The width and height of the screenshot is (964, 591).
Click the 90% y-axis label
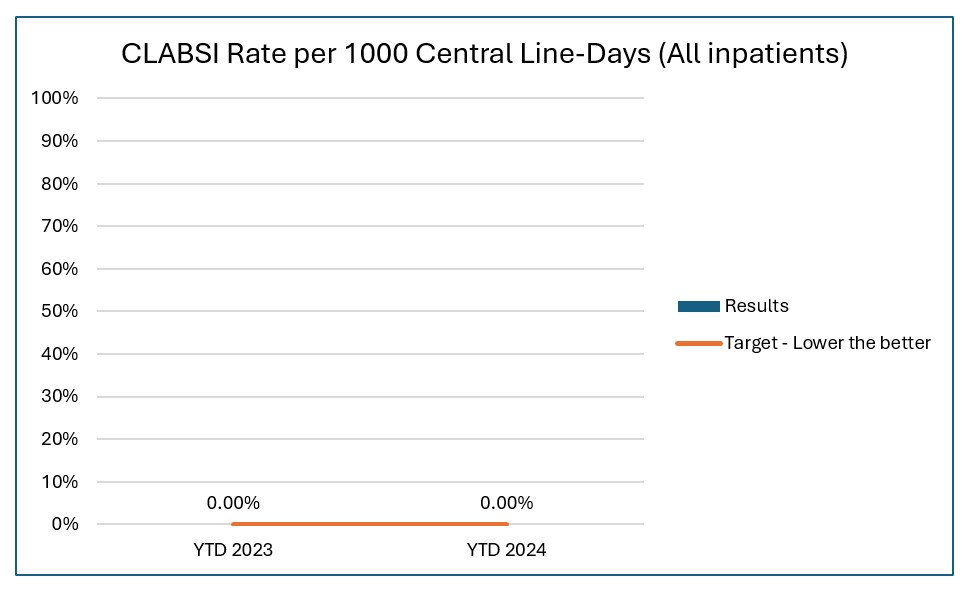tap(59, 141)
